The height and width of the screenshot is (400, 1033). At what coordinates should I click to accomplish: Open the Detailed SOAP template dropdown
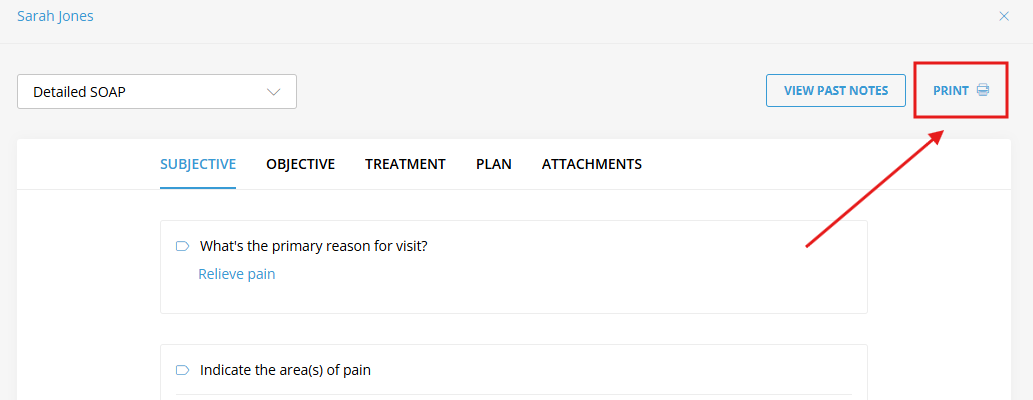(157, 92)
